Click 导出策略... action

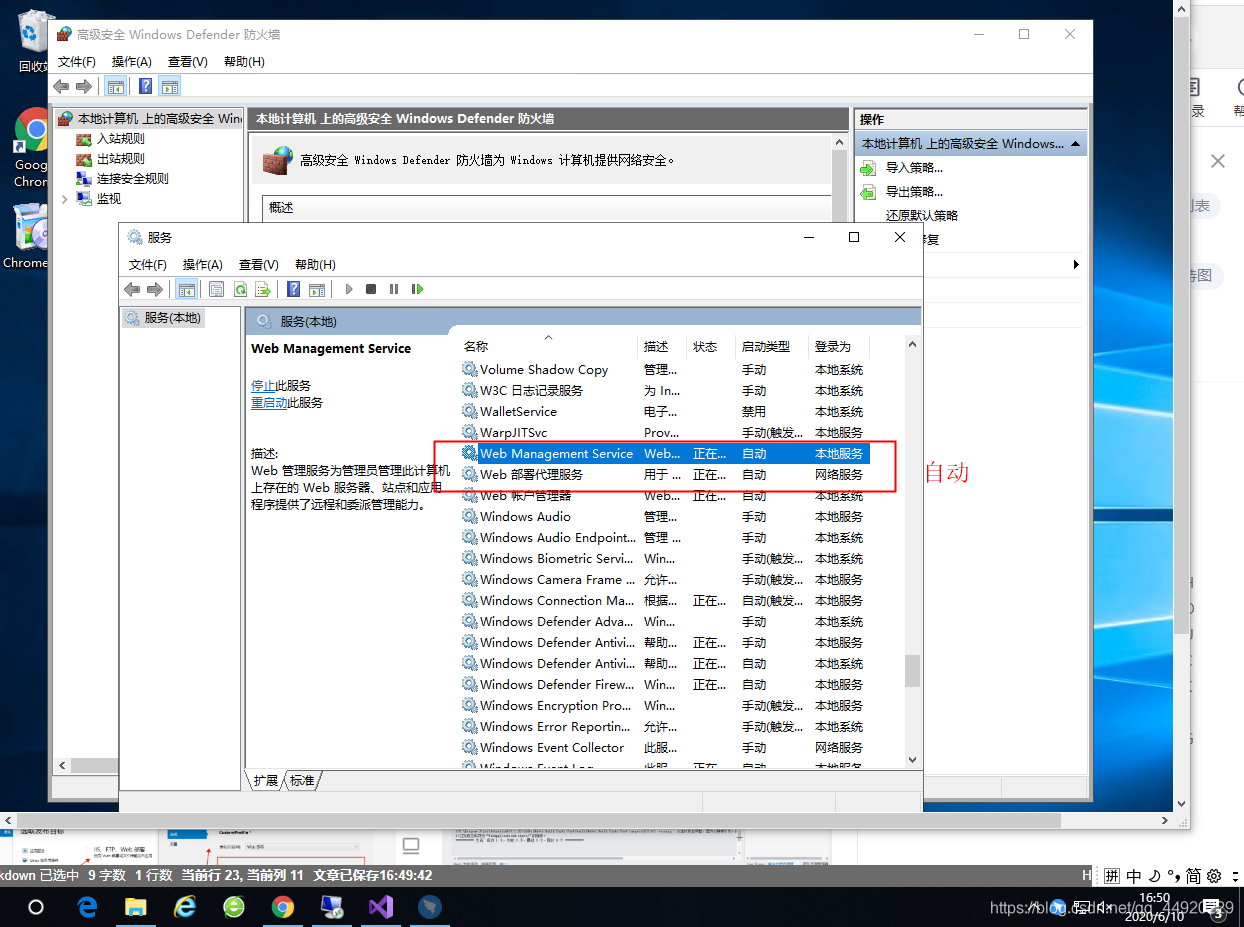914,192
